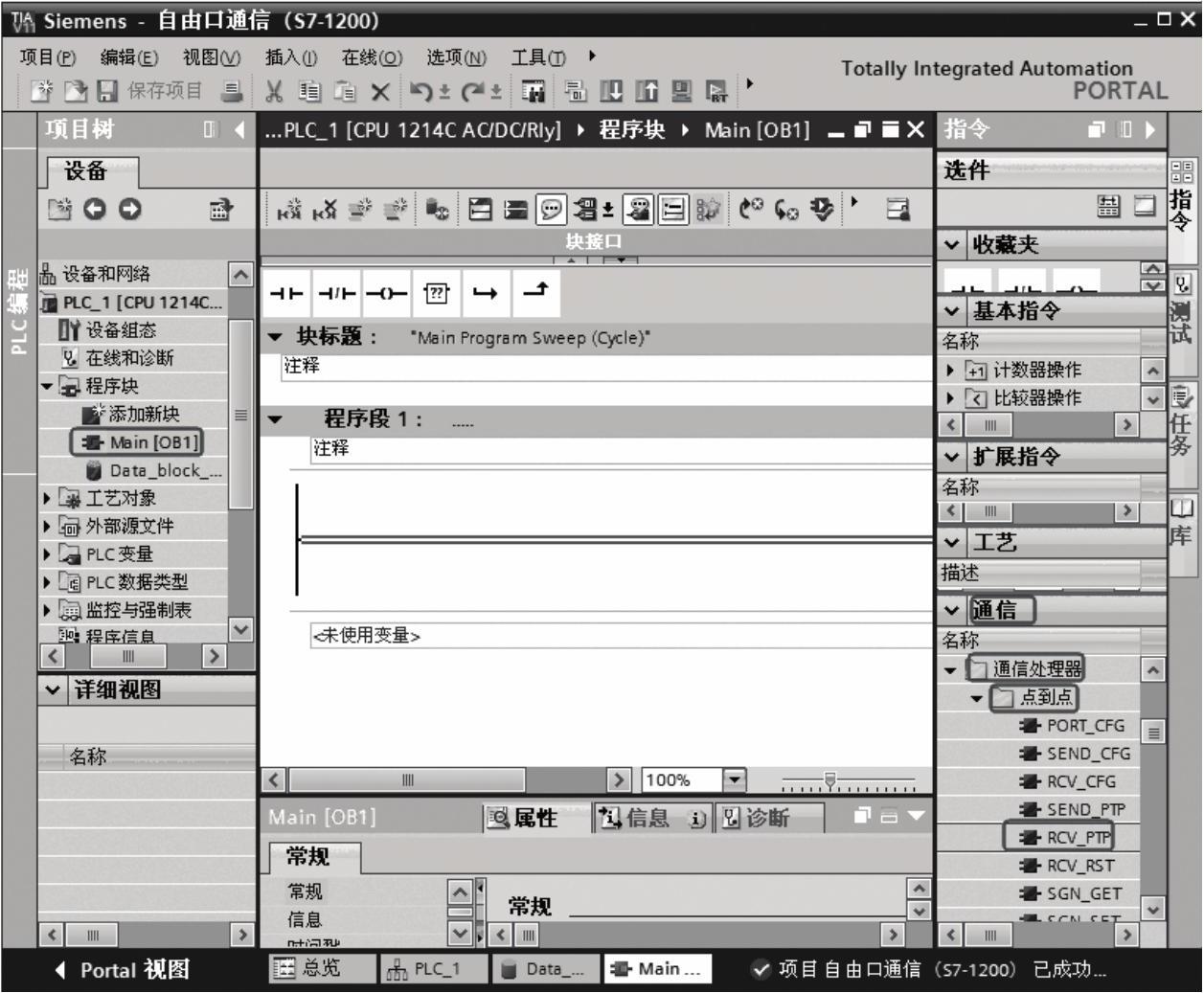The height and width of the screenshot is (993, 1204).
Task: Save the project with 保存项目
Action: (149, 92)
